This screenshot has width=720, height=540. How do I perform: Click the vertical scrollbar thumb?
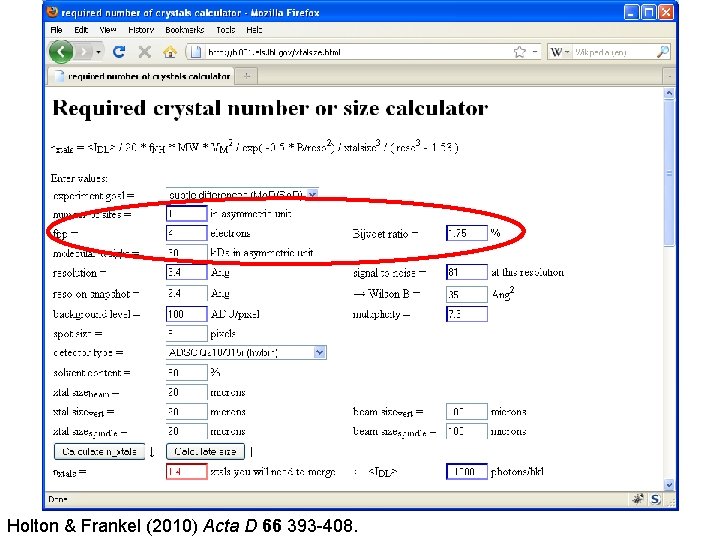pos(669,173)
